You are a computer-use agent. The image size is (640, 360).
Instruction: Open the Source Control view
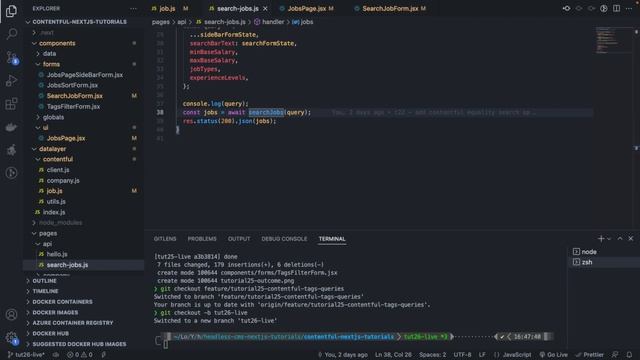[11, 57]
